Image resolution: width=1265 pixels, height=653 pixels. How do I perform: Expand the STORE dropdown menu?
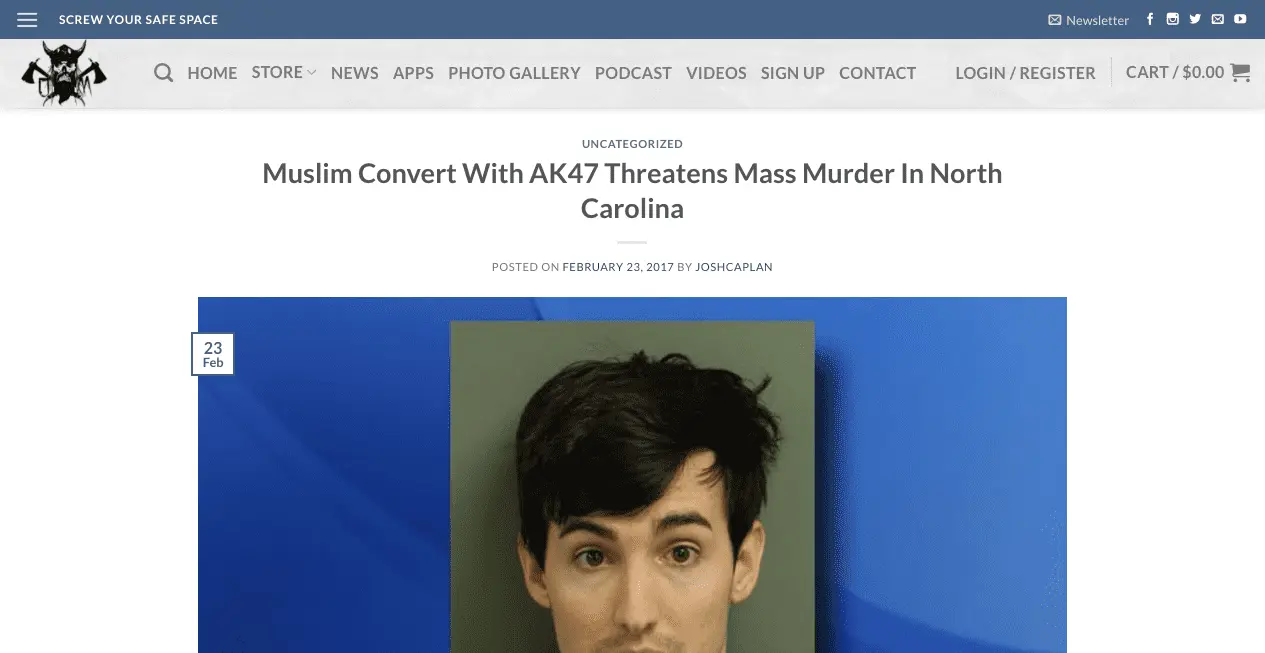click(x=284, y=72)
